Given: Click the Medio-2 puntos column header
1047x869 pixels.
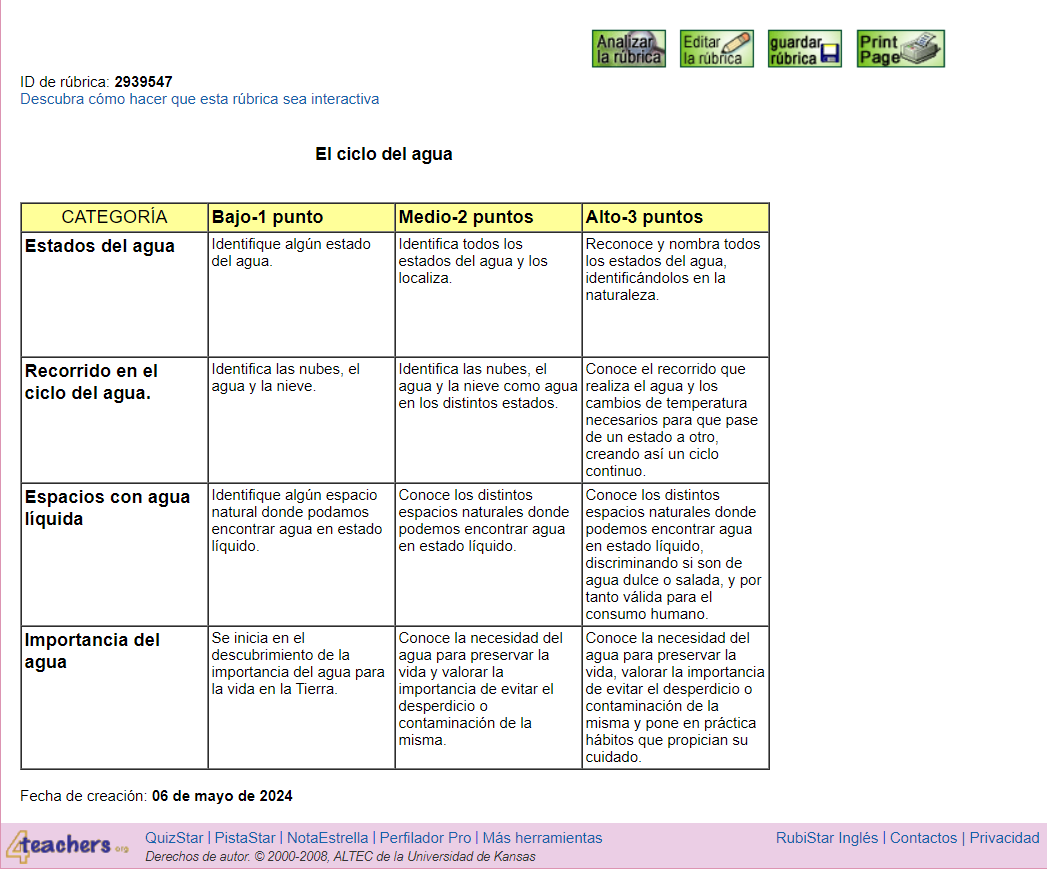Looking at the screenshot, I should pyautogui.click(x=488, y=217).
